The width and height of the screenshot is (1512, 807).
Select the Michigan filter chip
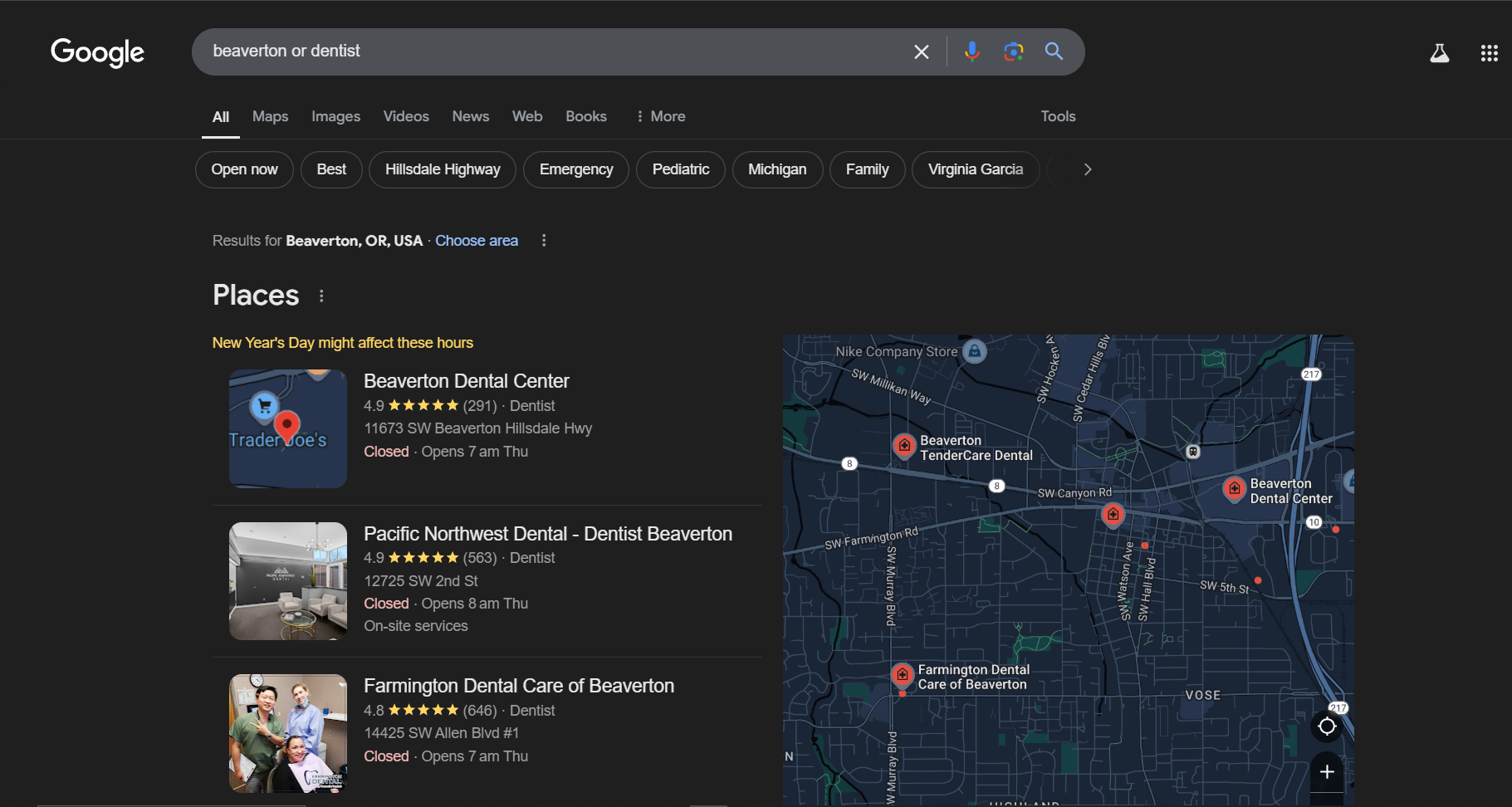click(x=777, y=169)
